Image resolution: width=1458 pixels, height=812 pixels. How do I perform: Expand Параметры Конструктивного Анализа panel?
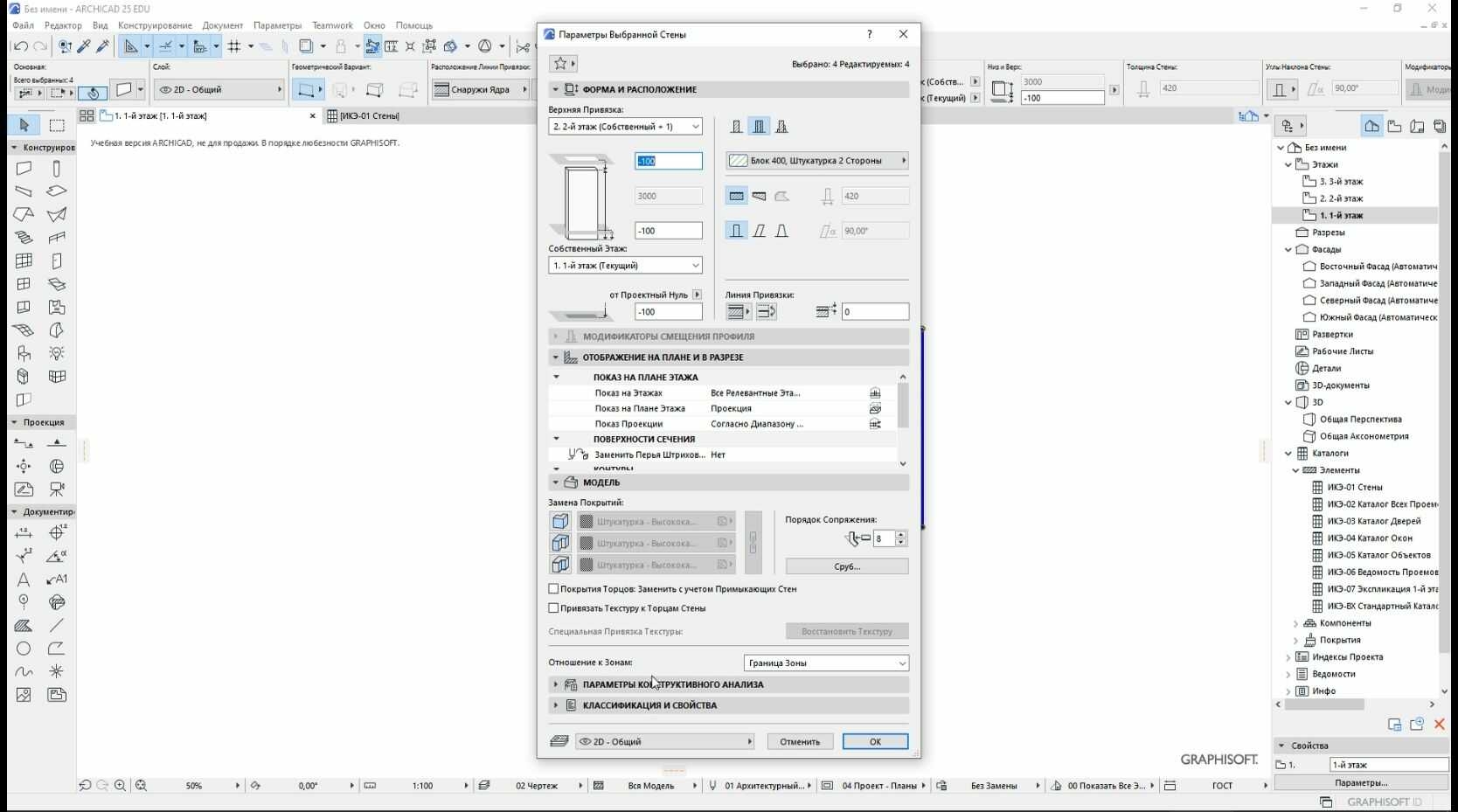(729, 684)
